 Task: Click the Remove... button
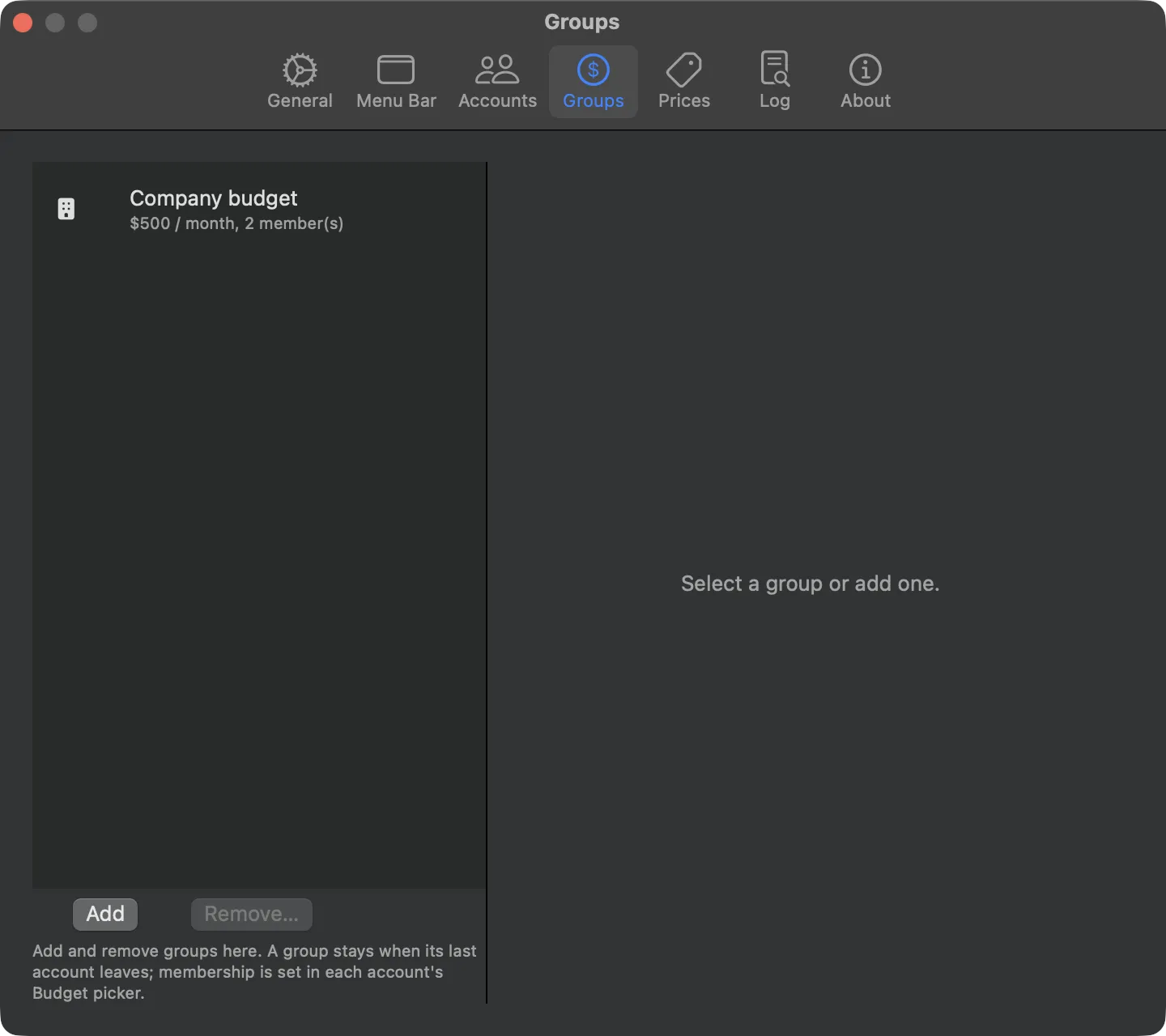click(252, 914)
